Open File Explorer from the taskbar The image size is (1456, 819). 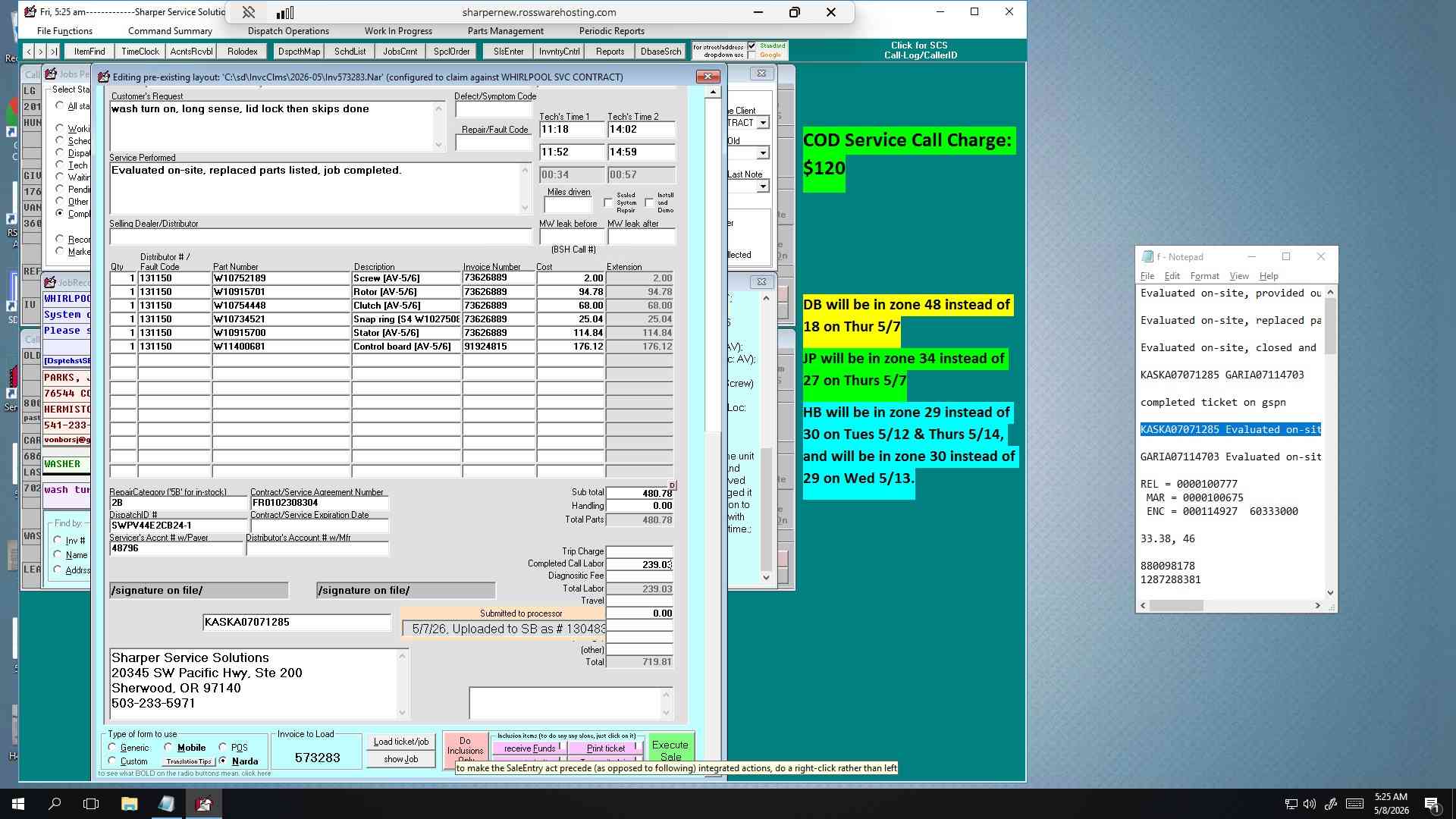(129, 803)
